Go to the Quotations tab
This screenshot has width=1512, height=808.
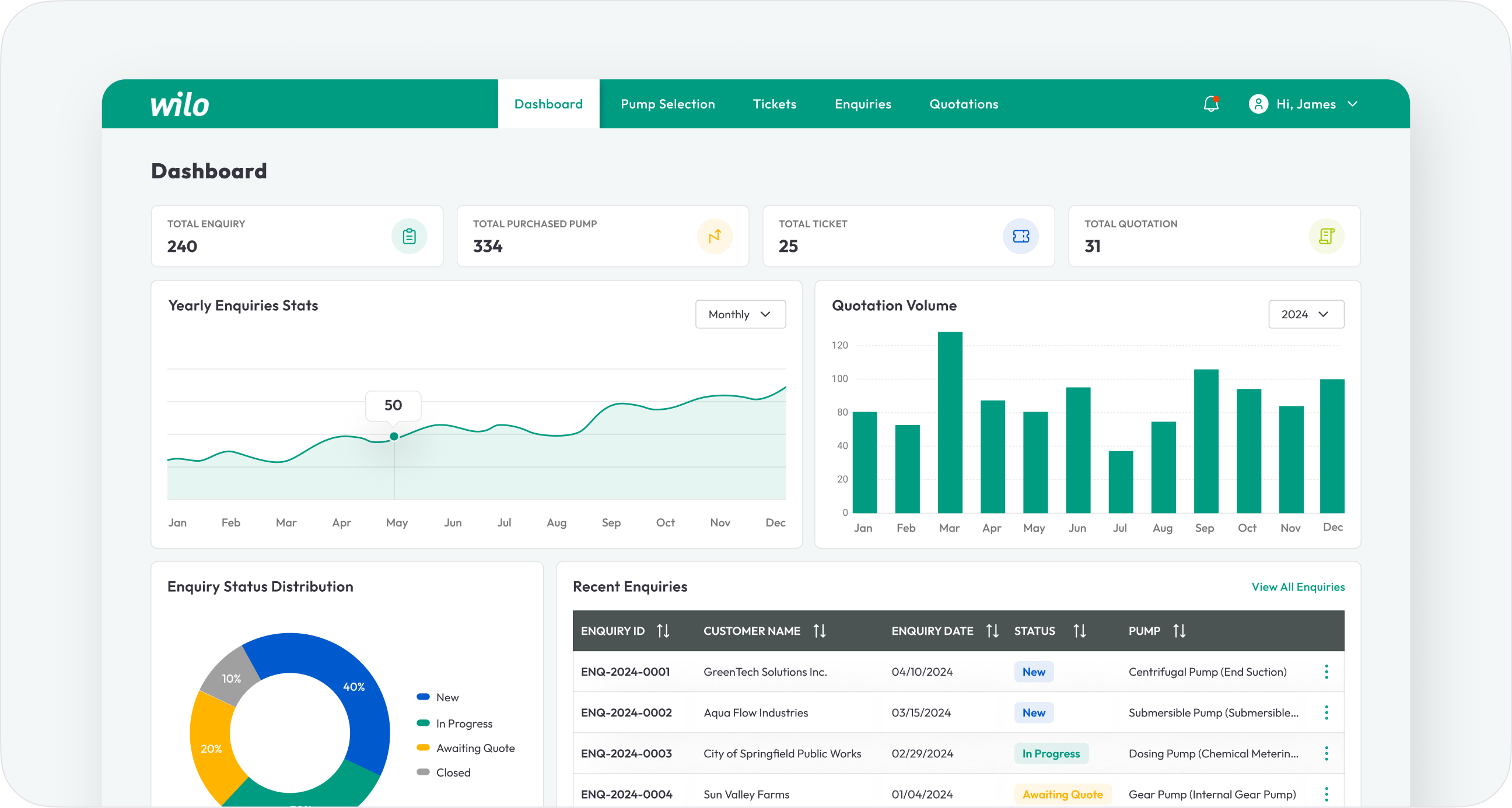963,104
